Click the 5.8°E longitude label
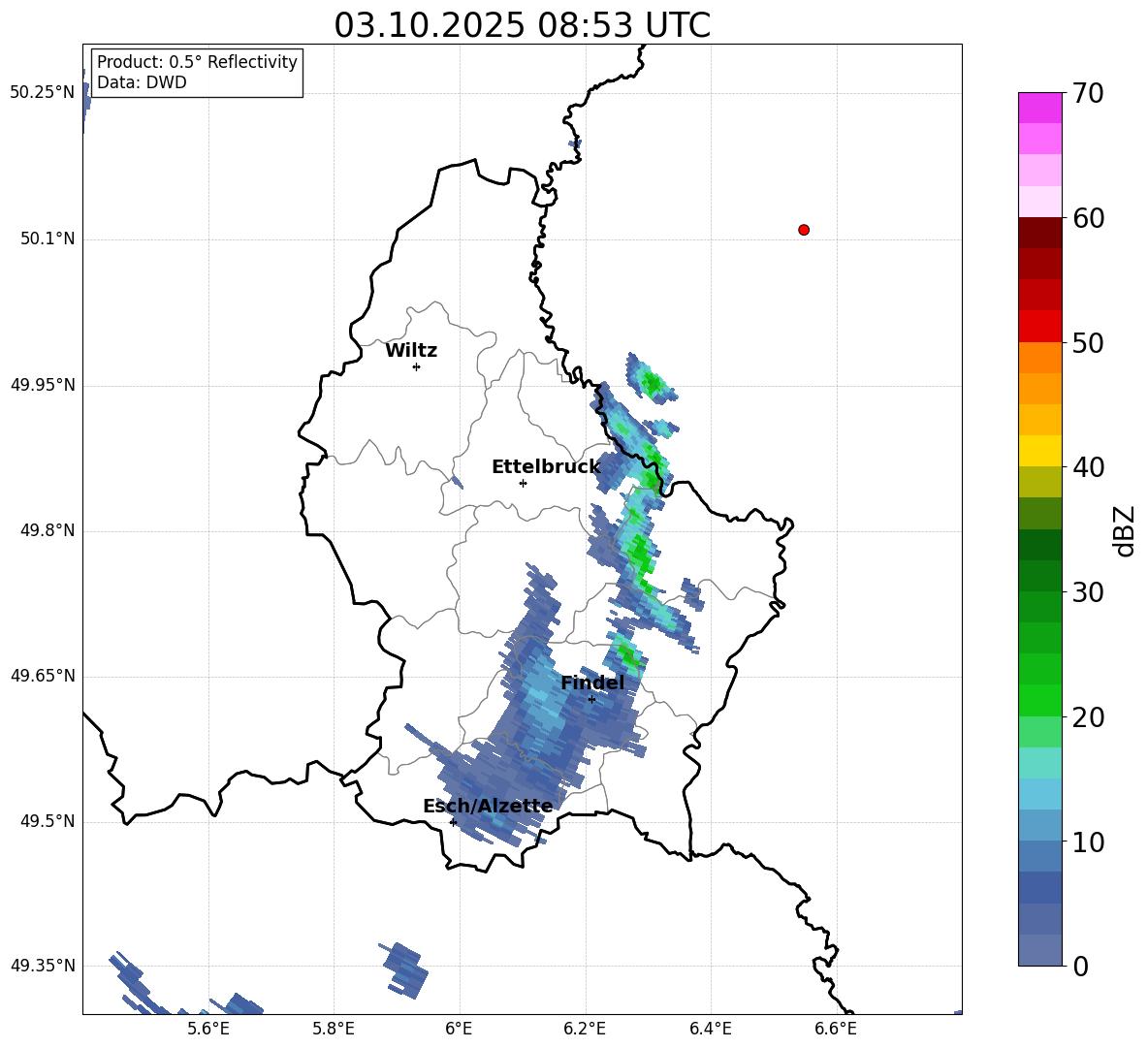The width and height of the screenshot is (1148, 1048). click(334, 1029)
